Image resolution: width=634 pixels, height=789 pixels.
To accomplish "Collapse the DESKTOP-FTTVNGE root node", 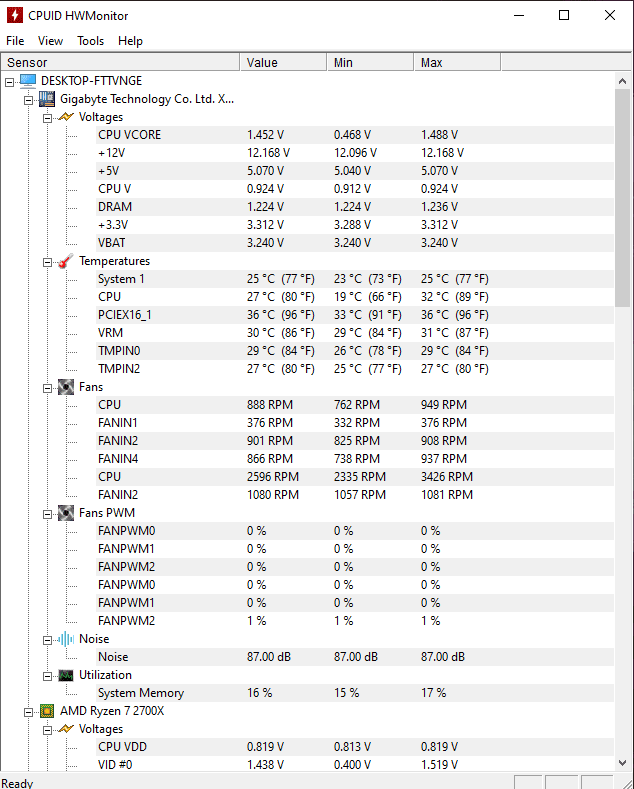I will 10,82.
